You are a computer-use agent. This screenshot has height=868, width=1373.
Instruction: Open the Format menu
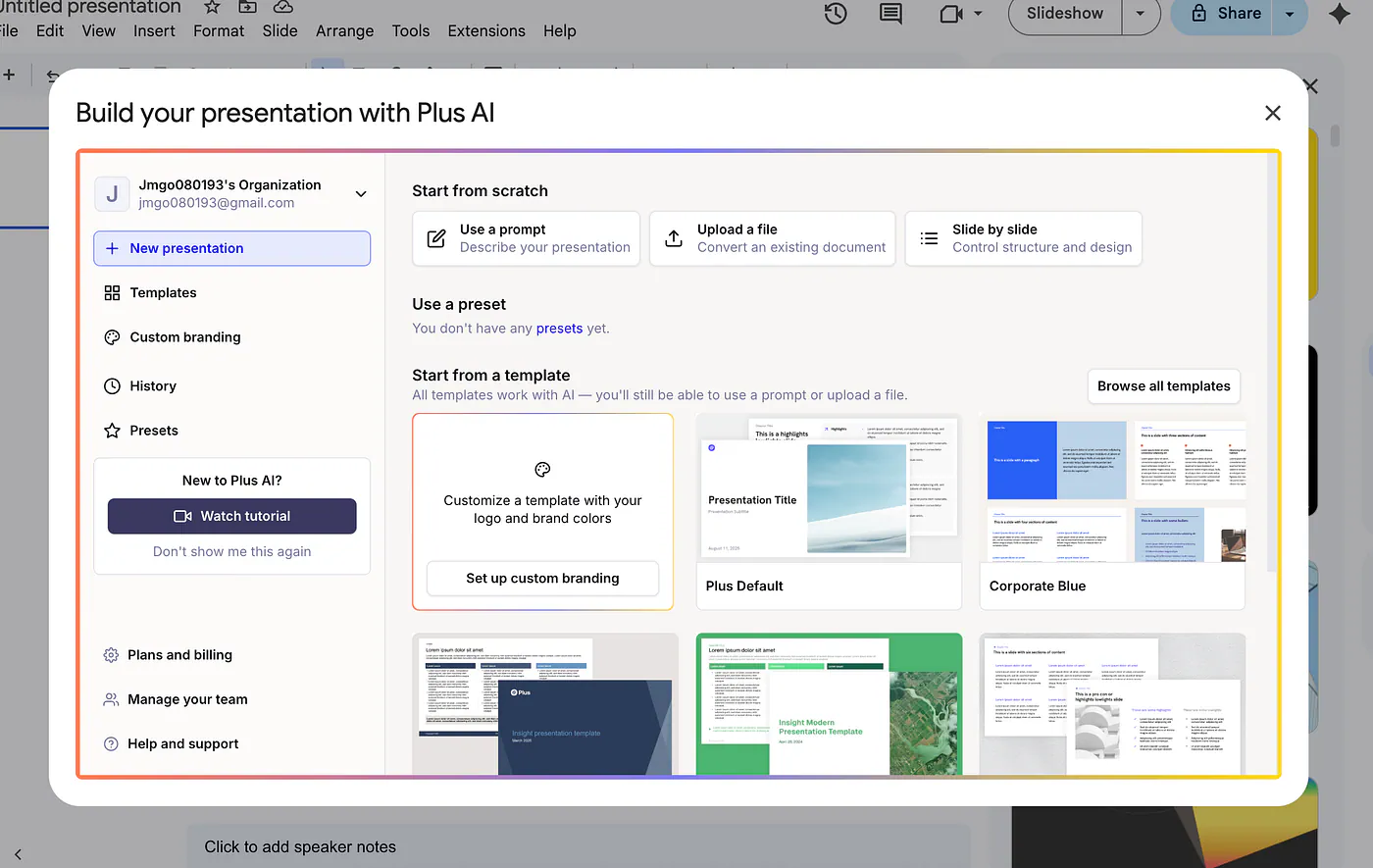click(x=219, y=30)
